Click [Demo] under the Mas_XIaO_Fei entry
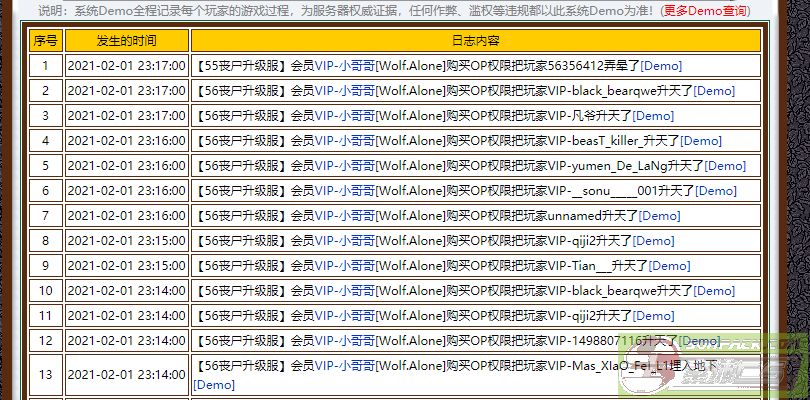The height and width of the screenshot is (400, 810). pos(214,385)
